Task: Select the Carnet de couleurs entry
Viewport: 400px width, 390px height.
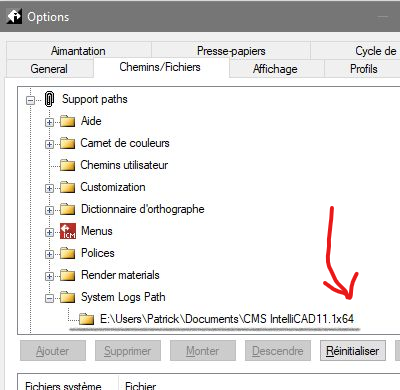Action: coord(125,143)
